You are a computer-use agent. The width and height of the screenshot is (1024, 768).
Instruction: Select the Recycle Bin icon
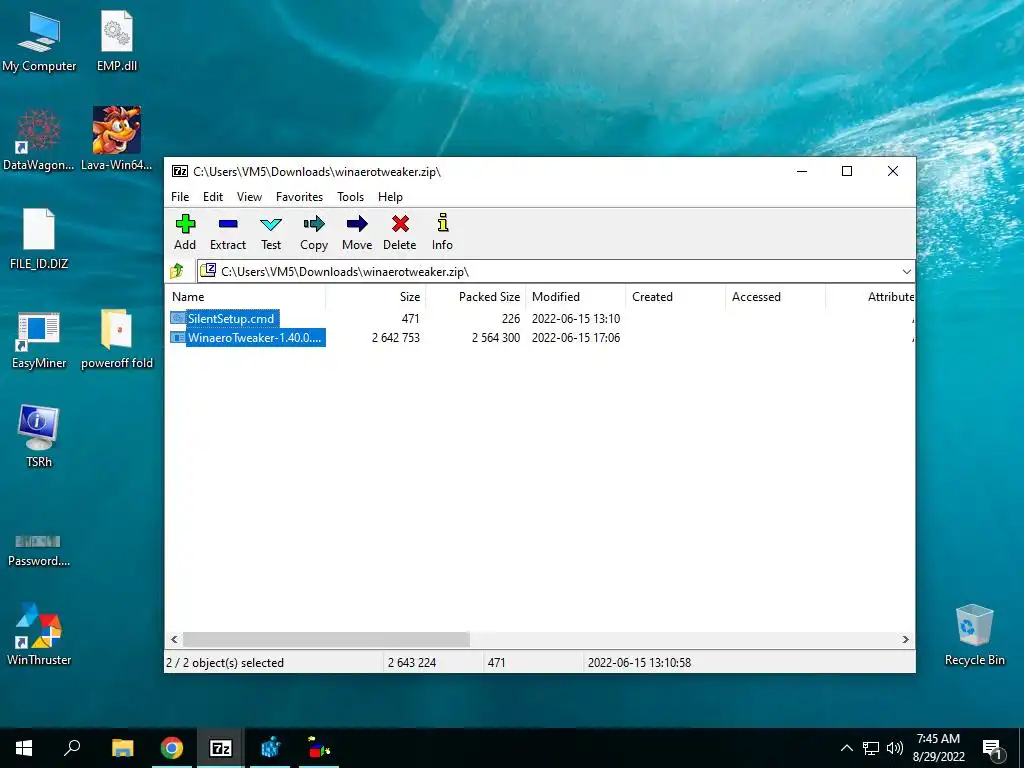click(x=974, y=635)
